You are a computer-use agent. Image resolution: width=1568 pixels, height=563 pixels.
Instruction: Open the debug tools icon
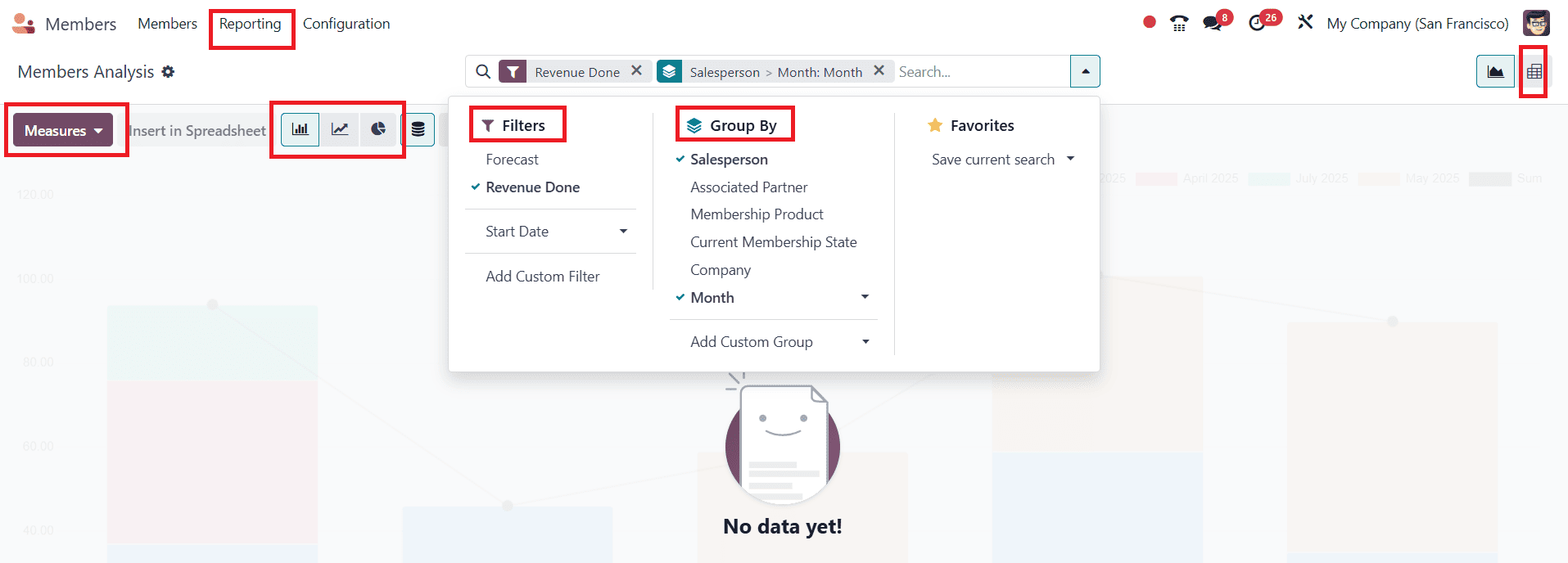(x=1305, y=22)
